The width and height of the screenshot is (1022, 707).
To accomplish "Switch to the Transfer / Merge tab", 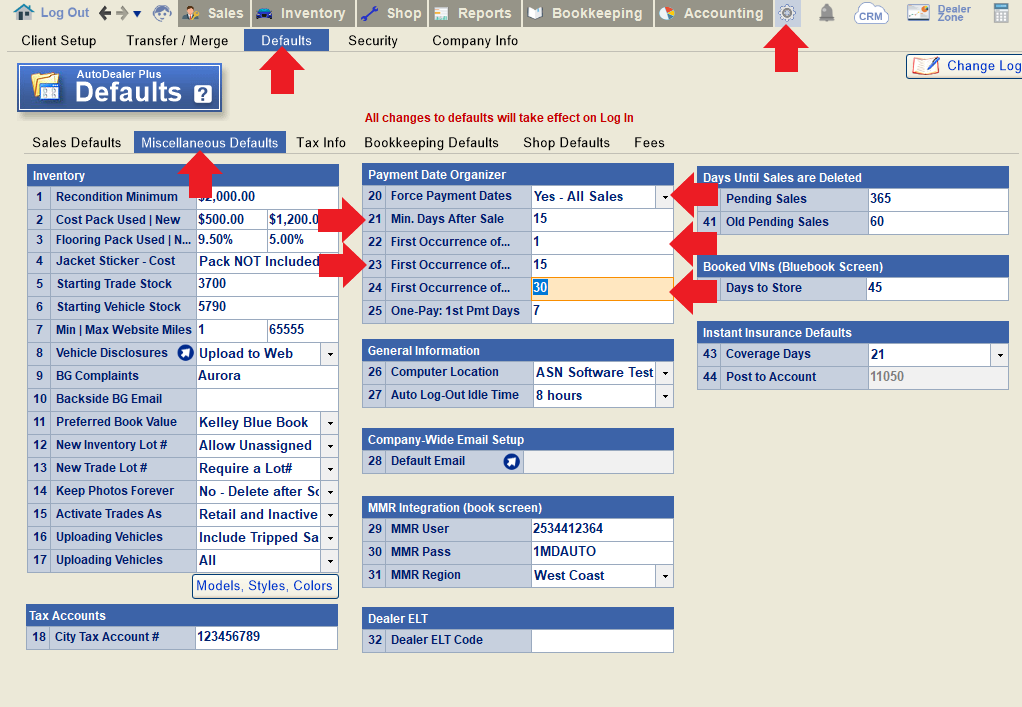I will point(177,40).
